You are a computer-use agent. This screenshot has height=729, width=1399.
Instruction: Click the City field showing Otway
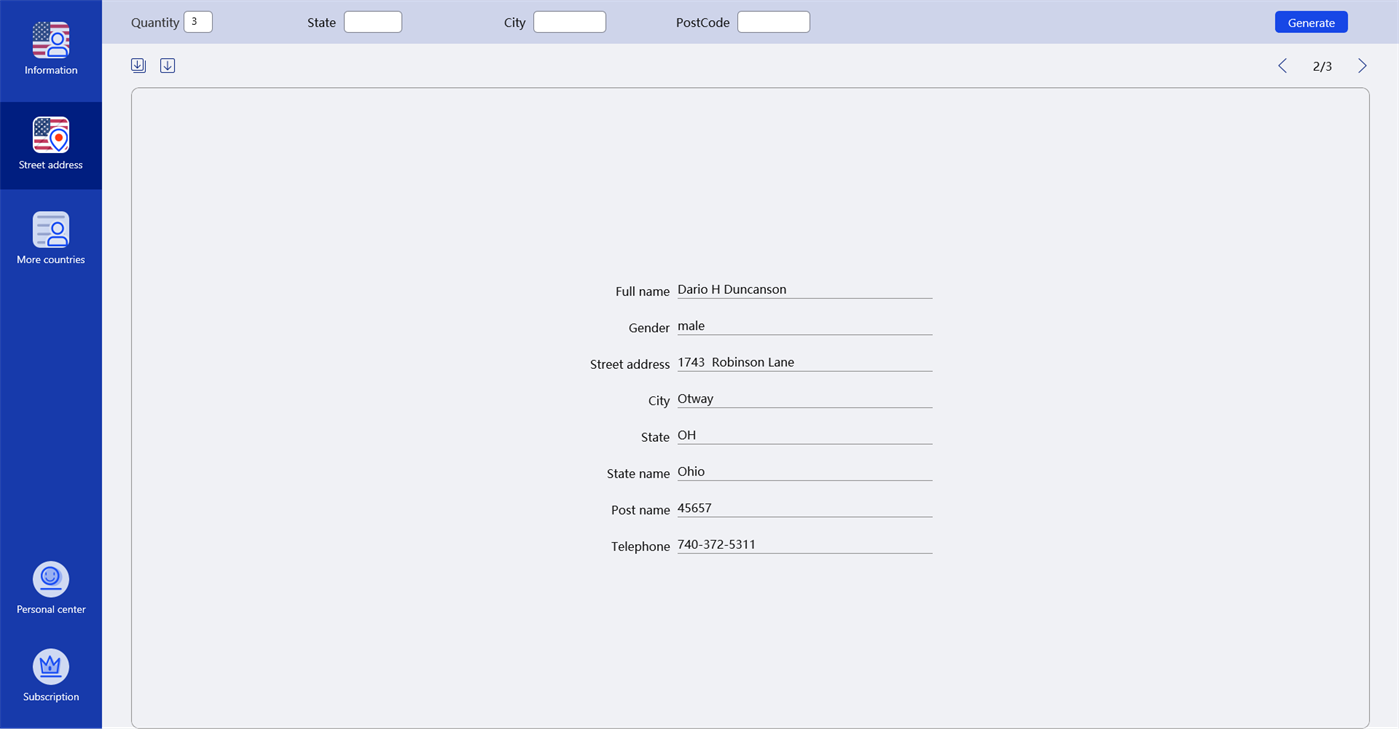pos(805,399)
